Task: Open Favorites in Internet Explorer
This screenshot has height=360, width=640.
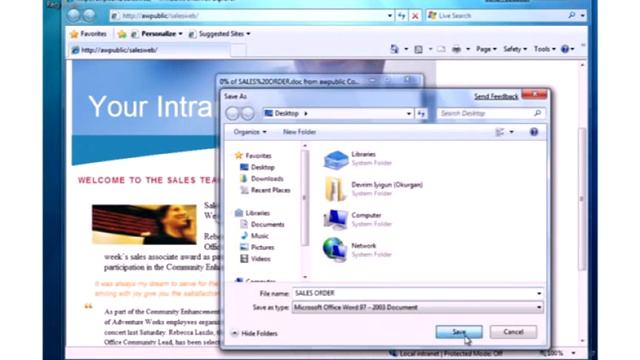Action: (x=89, y=34)
